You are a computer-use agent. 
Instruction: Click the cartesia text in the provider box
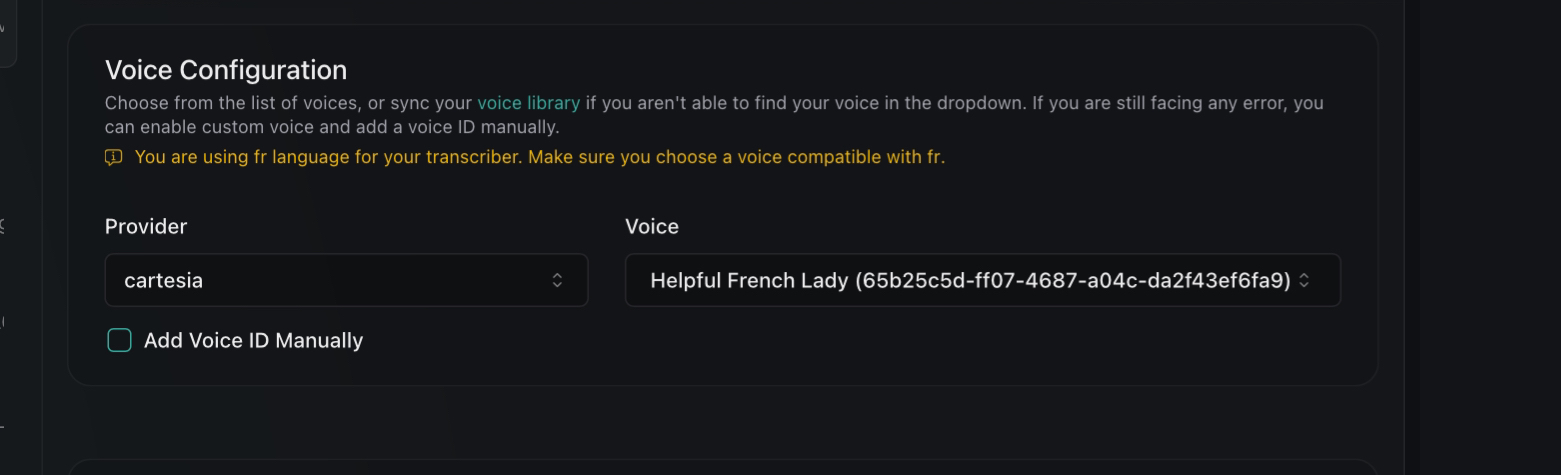pyautogui.click(x=163, y=281)
